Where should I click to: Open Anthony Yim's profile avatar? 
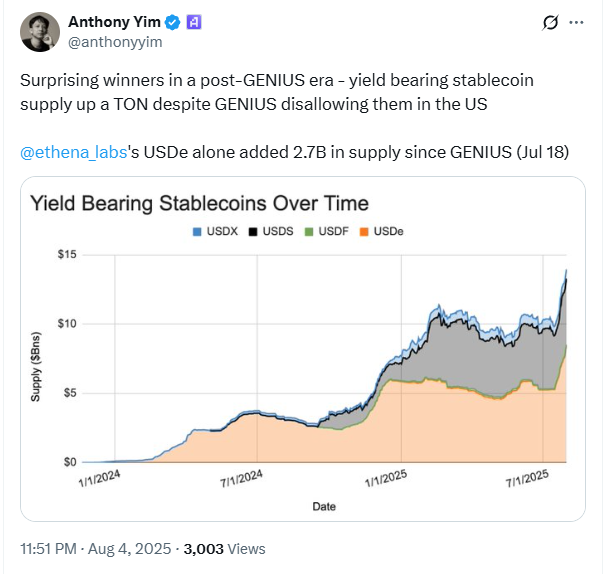click(x=40, y=32)
